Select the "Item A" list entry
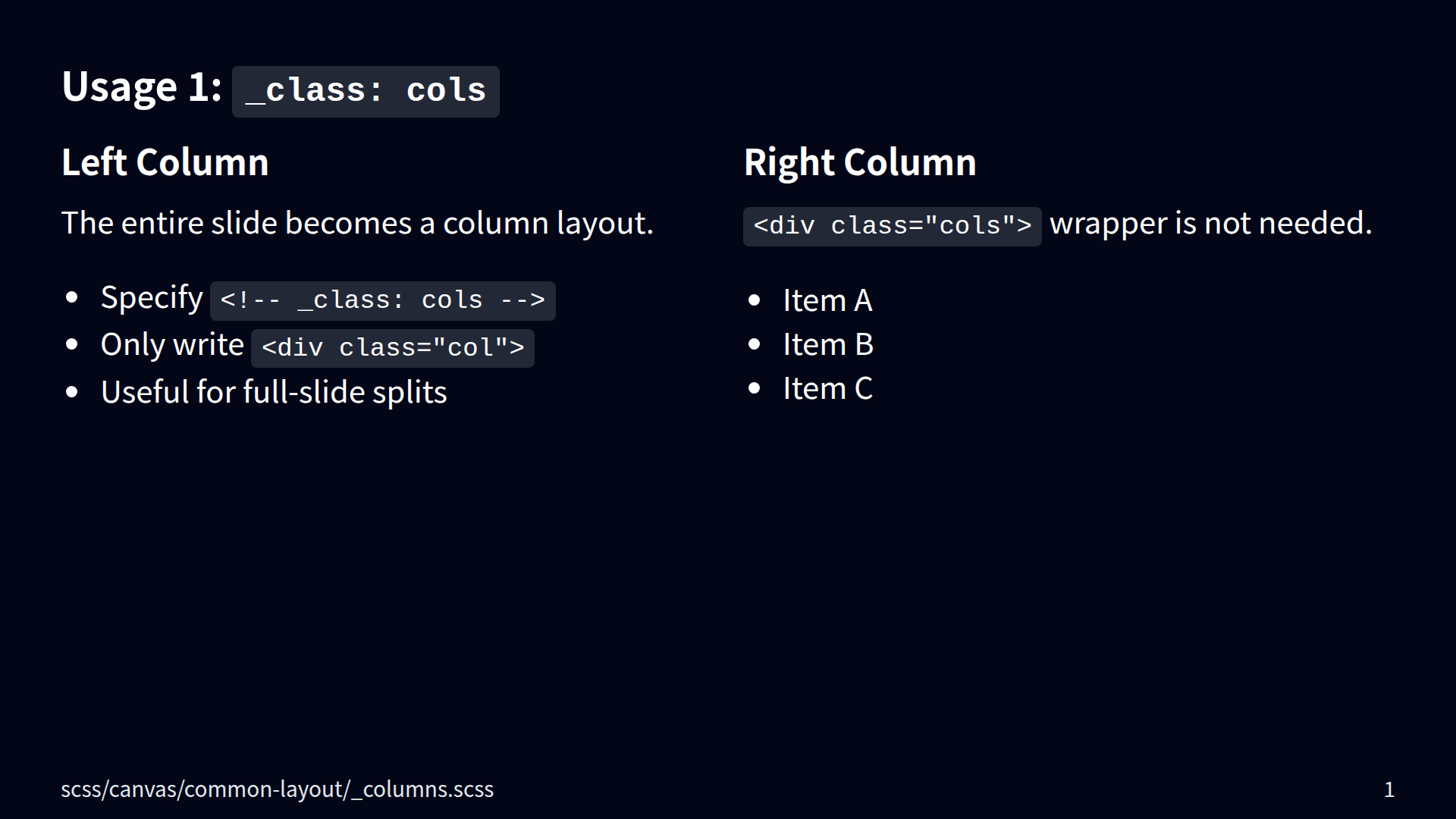This screenshot has width=1456, height=819. pyautogui.click(x=827, y=301)
